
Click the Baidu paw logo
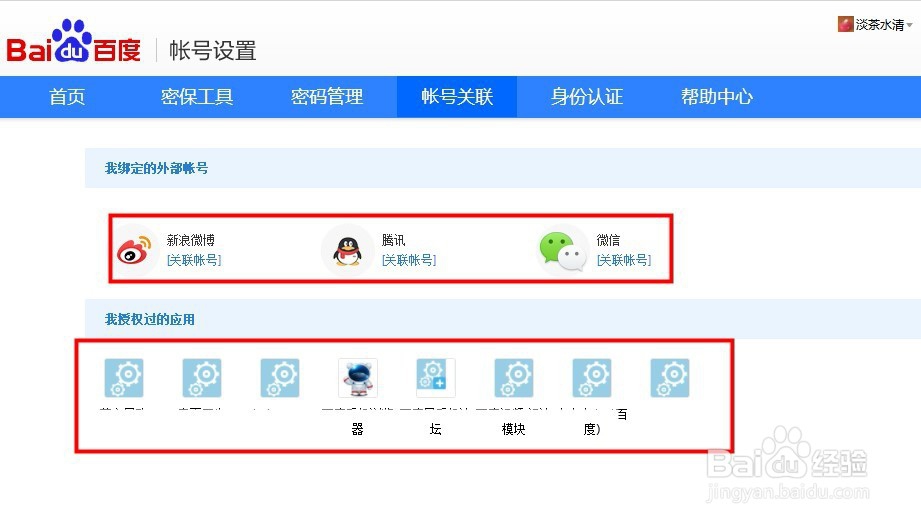[x=73, y=42]
